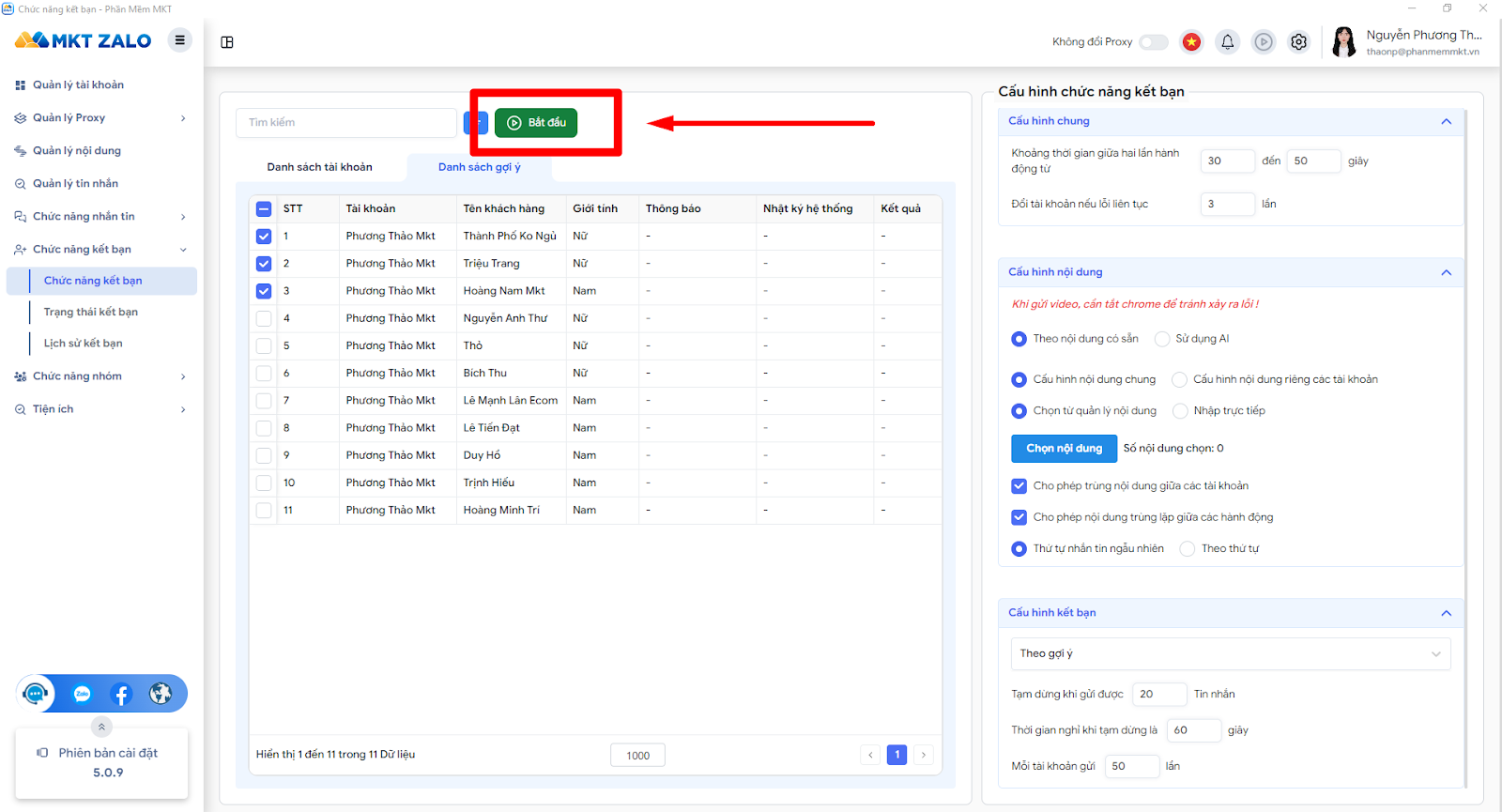Click the Thời gian nghỉ khi tạm dừng field
Image resolution: width=1502 pixels, height=812 pixels.
(1193, 730)
